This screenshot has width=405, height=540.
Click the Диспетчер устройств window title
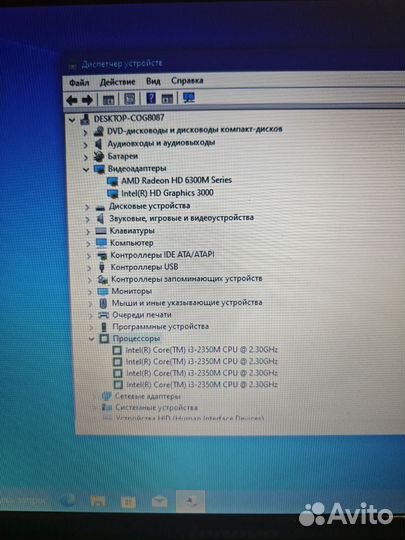pos(122,64)
